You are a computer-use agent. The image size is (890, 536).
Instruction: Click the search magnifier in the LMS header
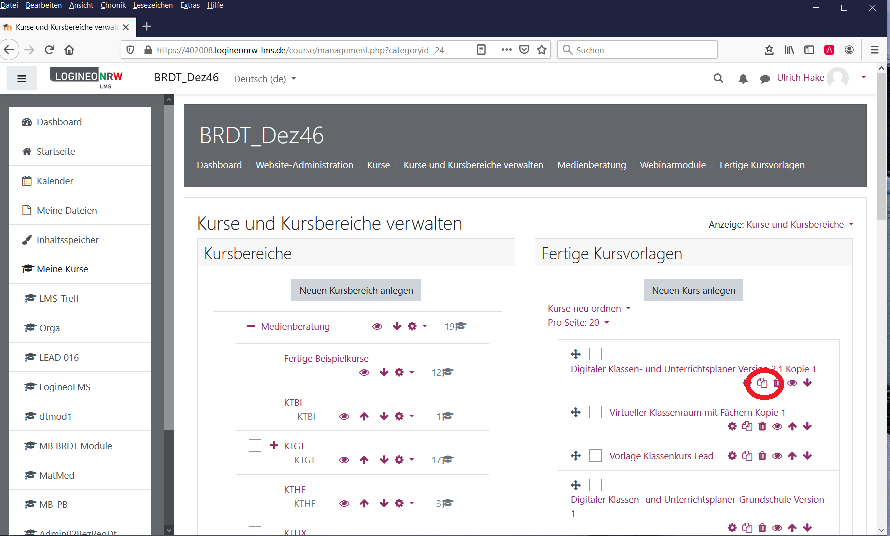[717, 78]
